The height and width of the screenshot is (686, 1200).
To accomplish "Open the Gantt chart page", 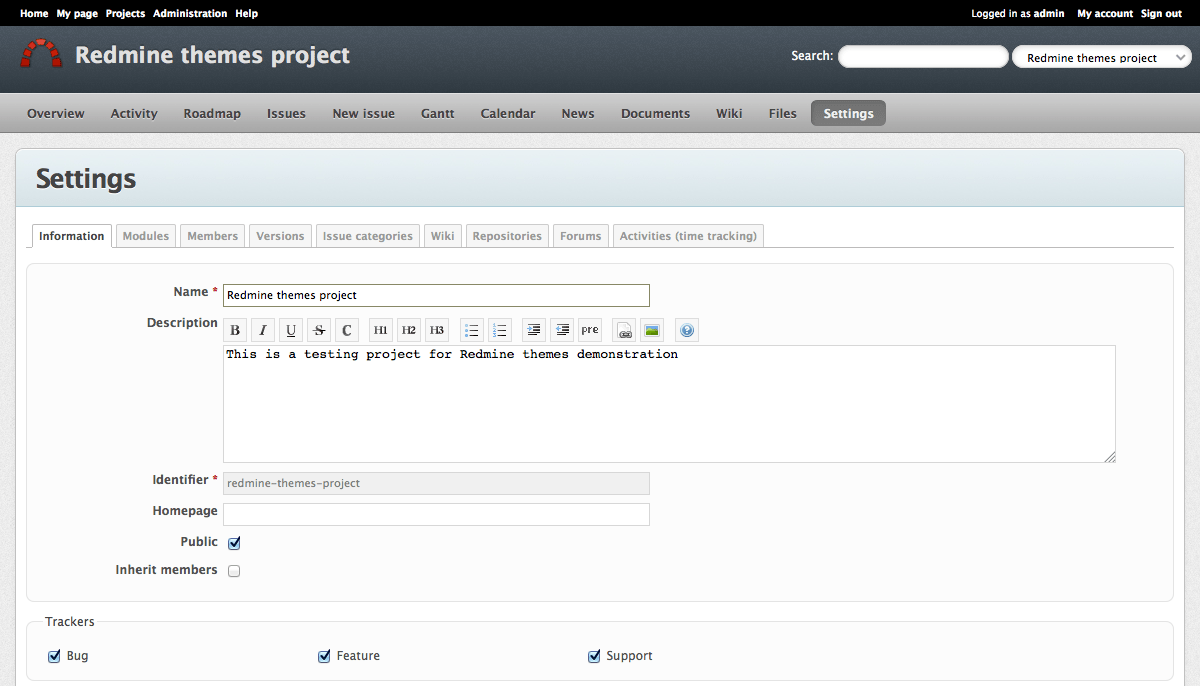I will 438,114.
